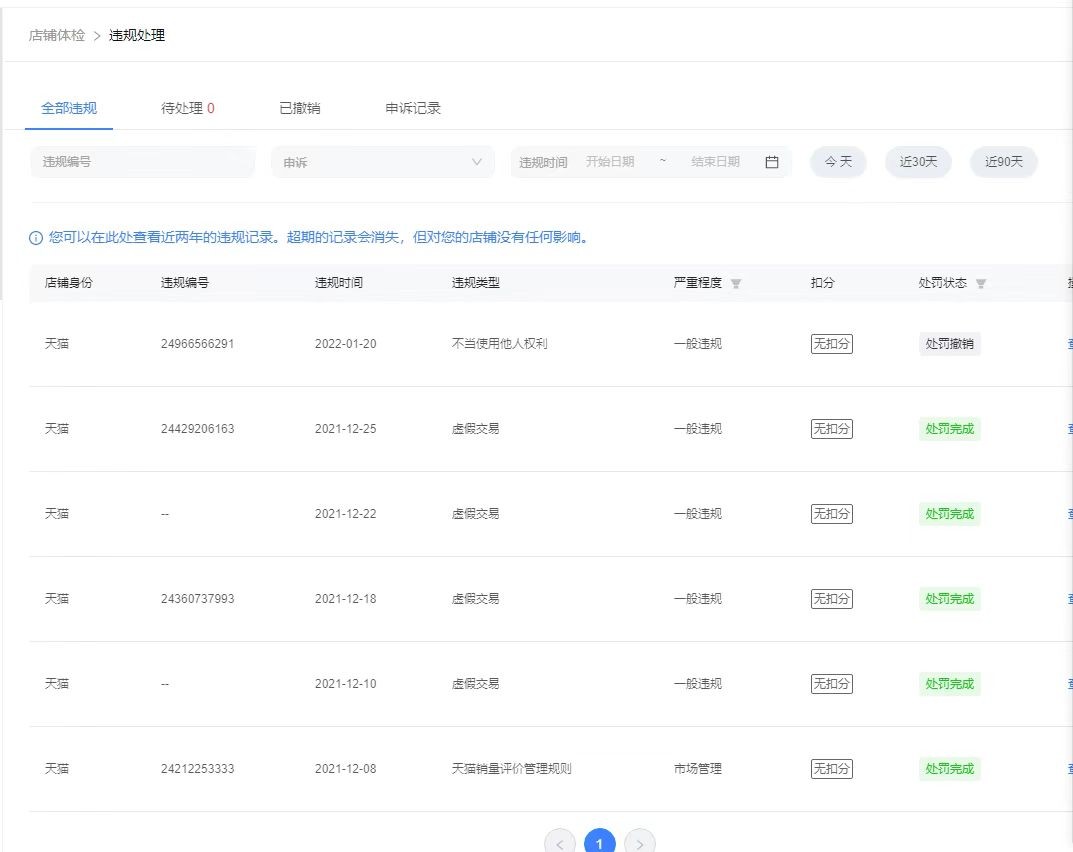The image size is (1073, 852).
Task: Click the 店铺身份 column header
Action: coord(68,283)
